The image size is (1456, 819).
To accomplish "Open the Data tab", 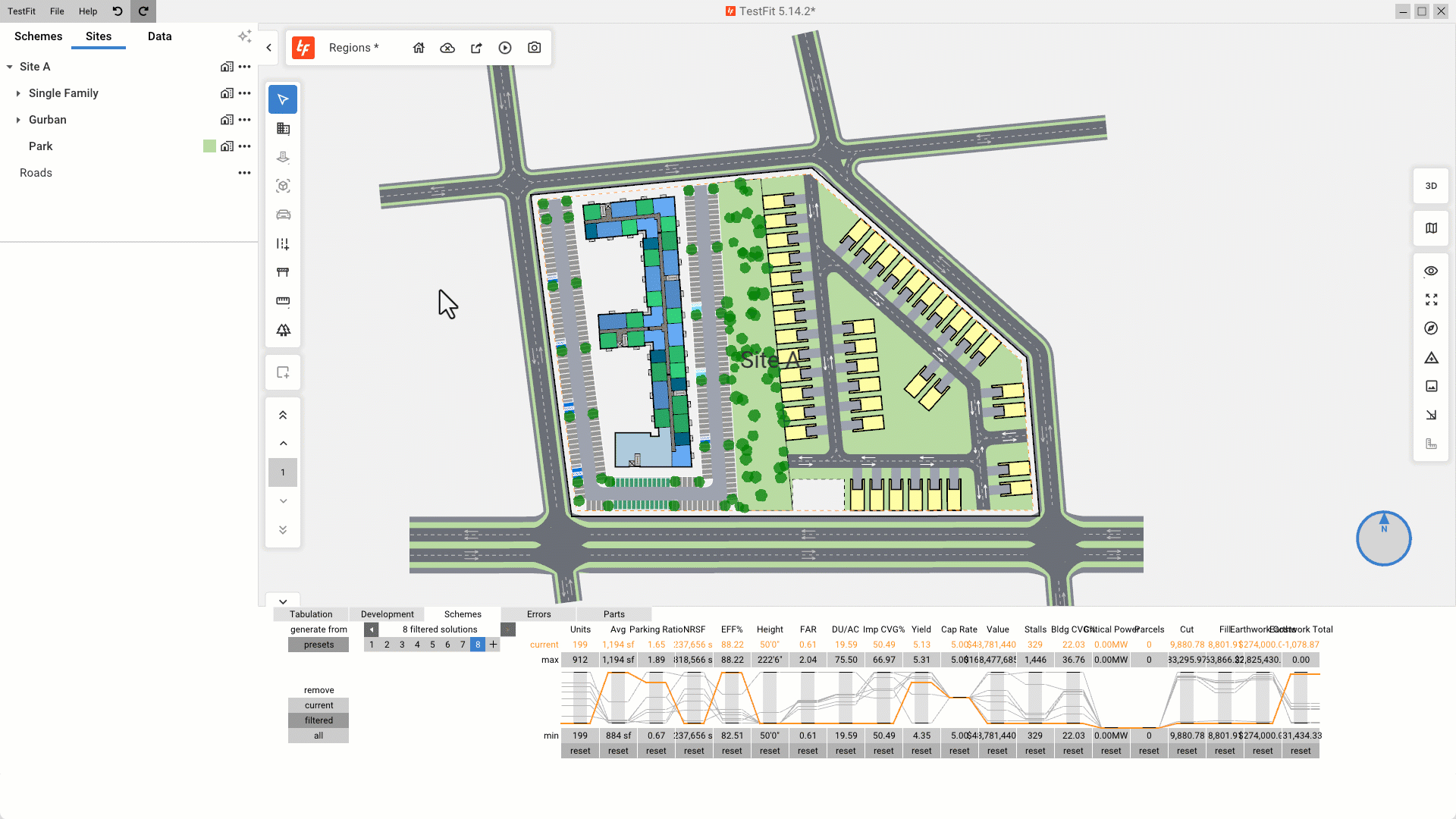I will (159, 36).
